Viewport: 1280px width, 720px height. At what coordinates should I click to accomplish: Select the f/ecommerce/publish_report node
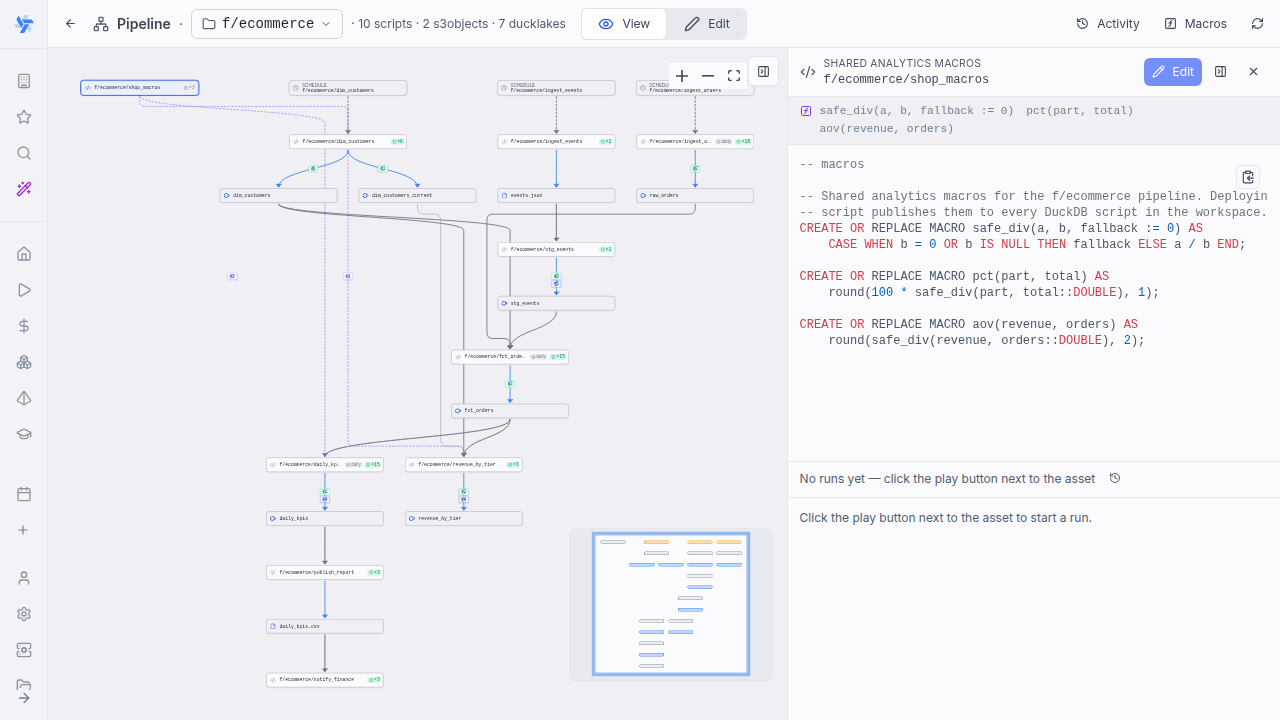[325, 573]
